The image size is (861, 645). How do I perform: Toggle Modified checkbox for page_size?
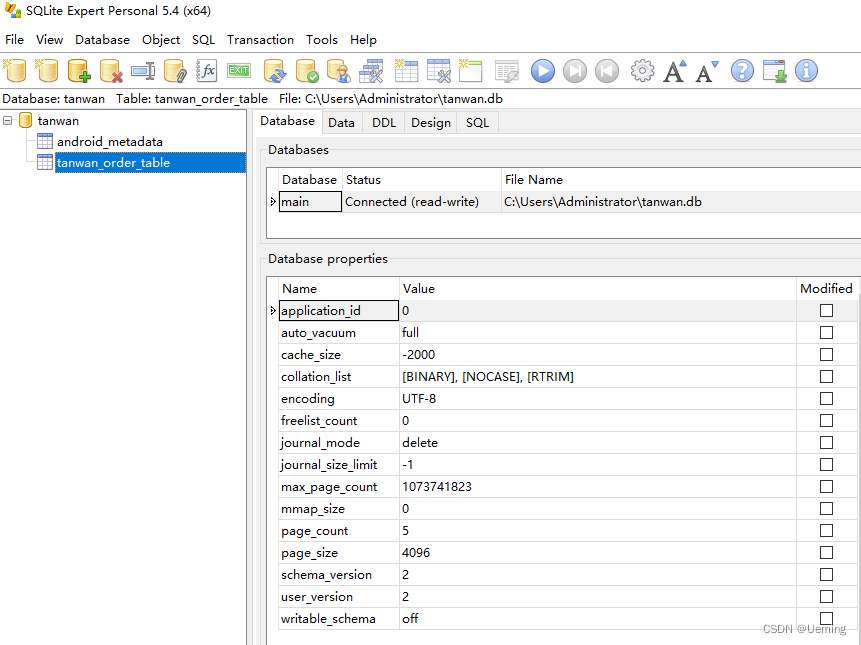coord(826,552)
